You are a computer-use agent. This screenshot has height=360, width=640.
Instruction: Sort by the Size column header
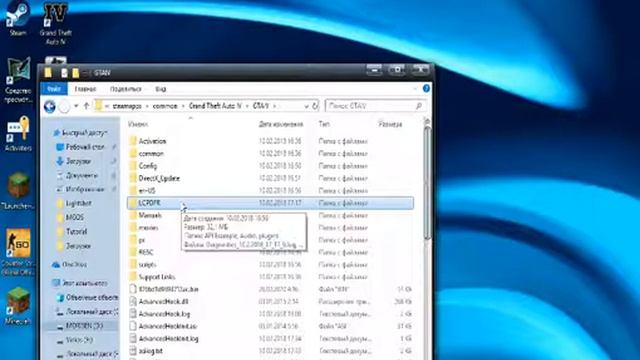point(390,124)
